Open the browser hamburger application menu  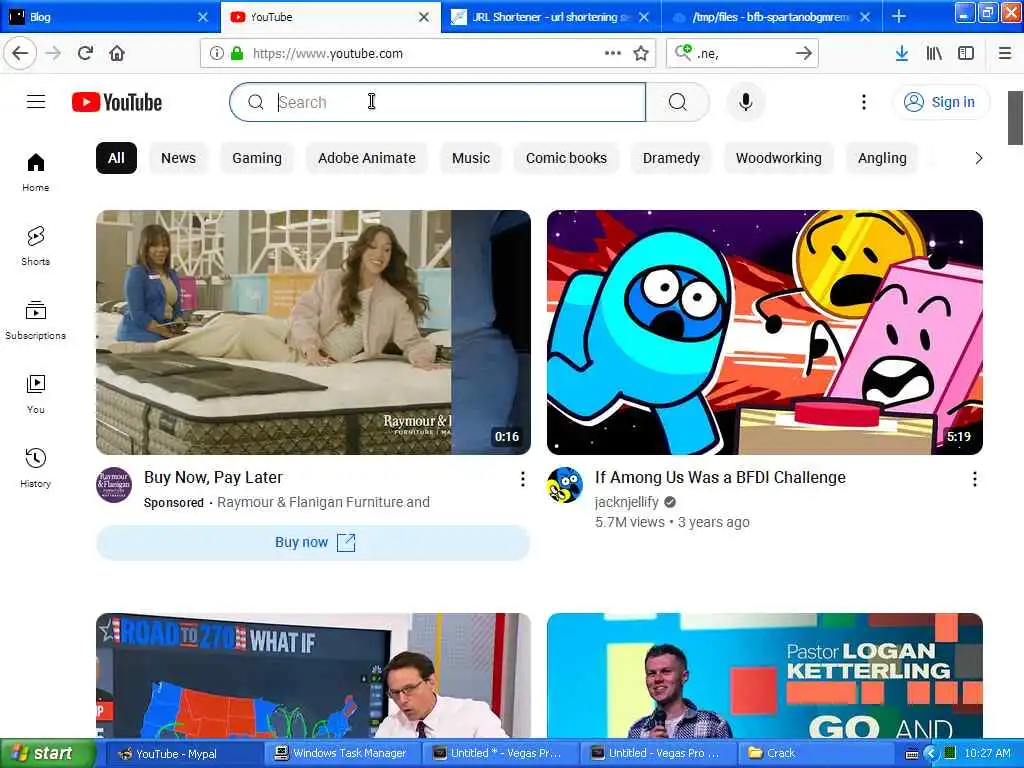point(1005,53)
